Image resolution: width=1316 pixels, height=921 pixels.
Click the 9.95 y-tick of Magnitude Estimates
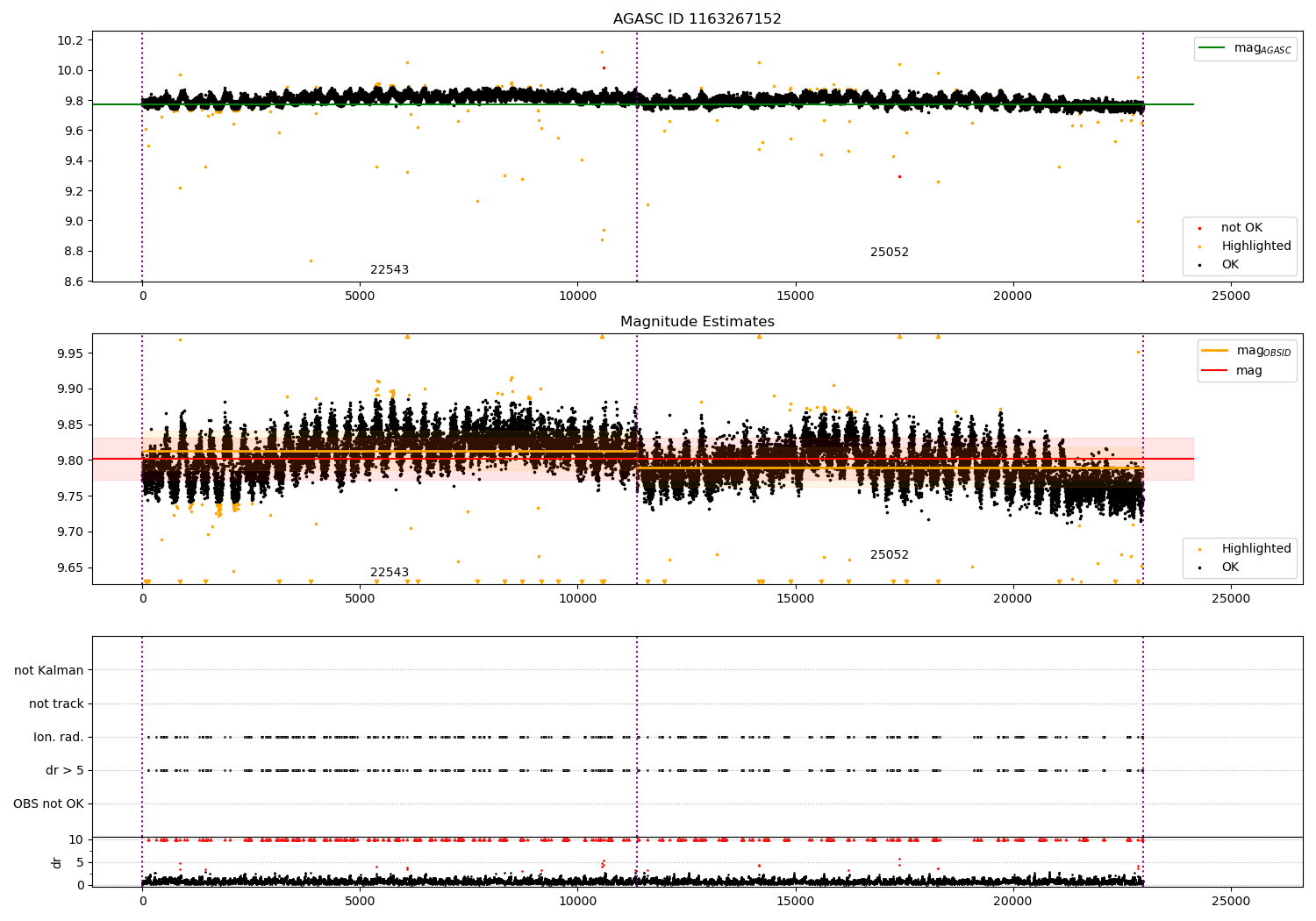coord(70,353)
